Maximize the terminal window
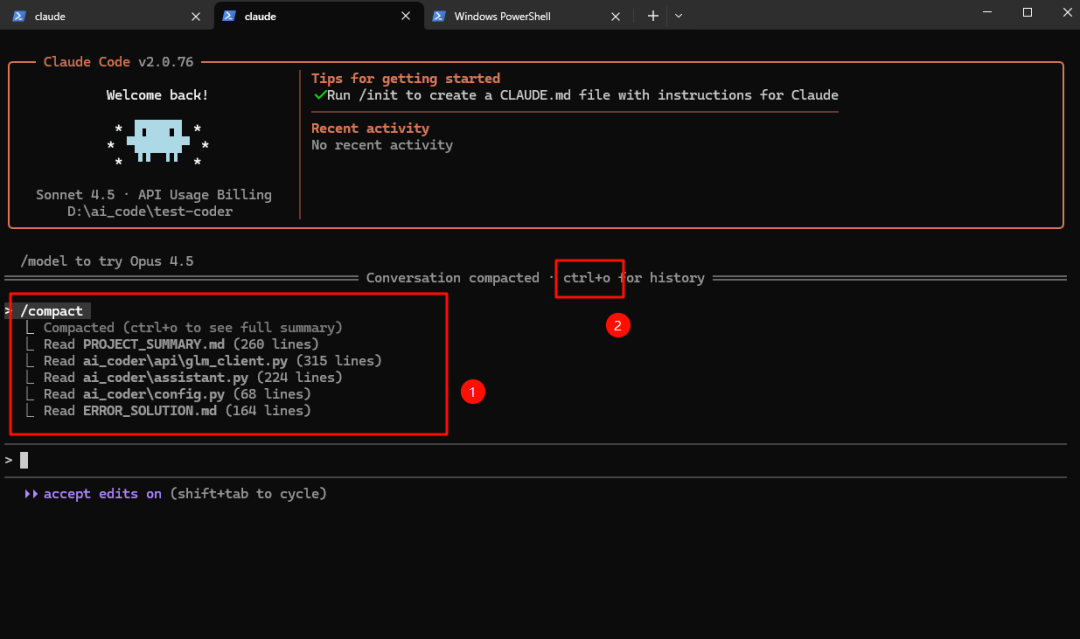Image resolution: width=1080 pixels, height=639 pixels. [x=1027, y=12]
